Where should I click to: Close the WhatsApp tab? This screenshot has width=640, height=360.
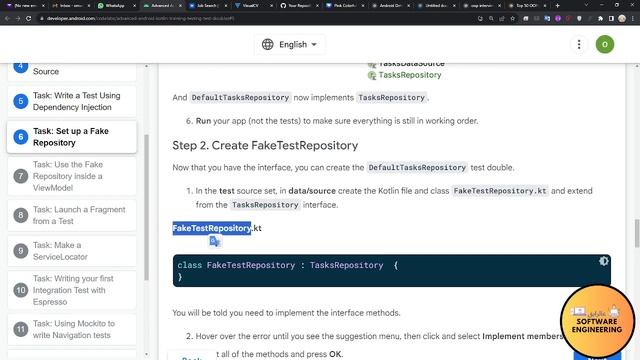[x=134, y=6]
